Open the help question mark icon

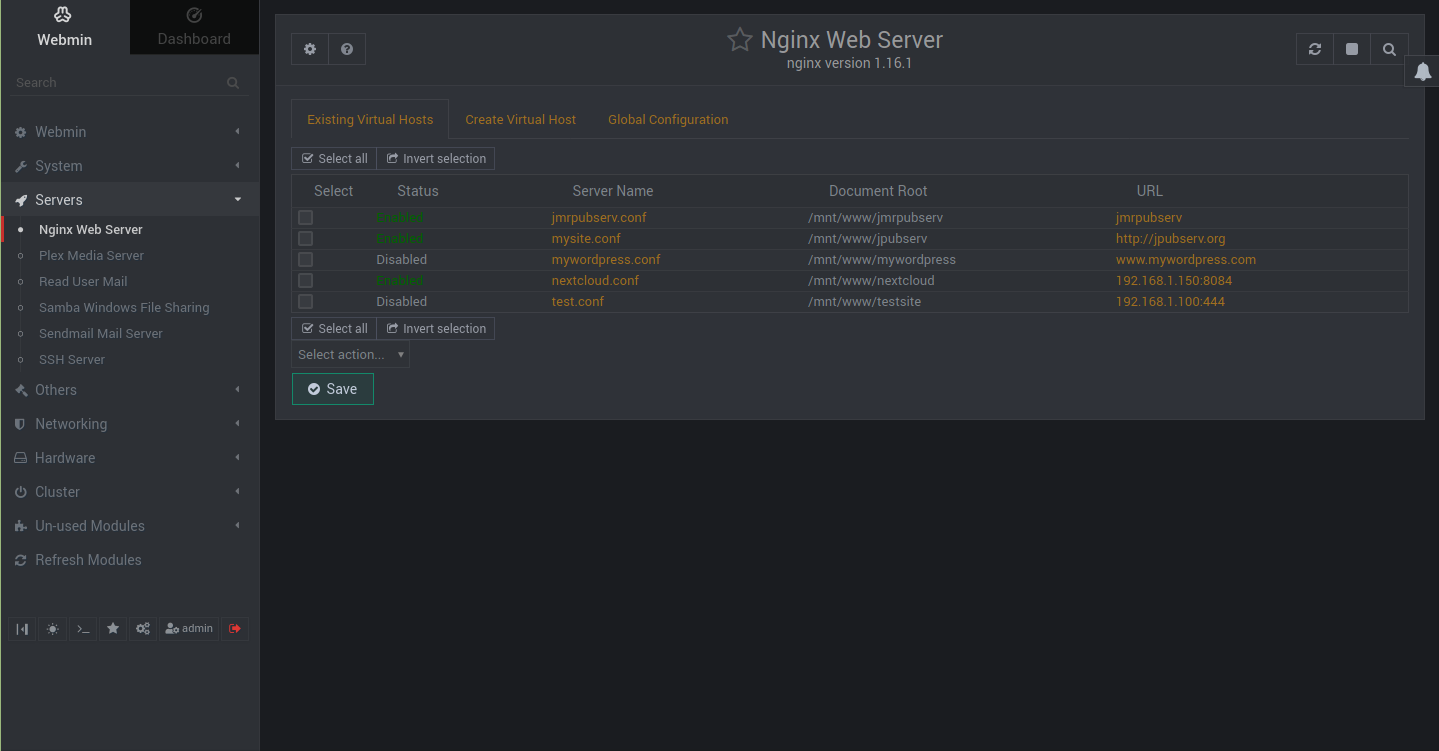[347, 49]
